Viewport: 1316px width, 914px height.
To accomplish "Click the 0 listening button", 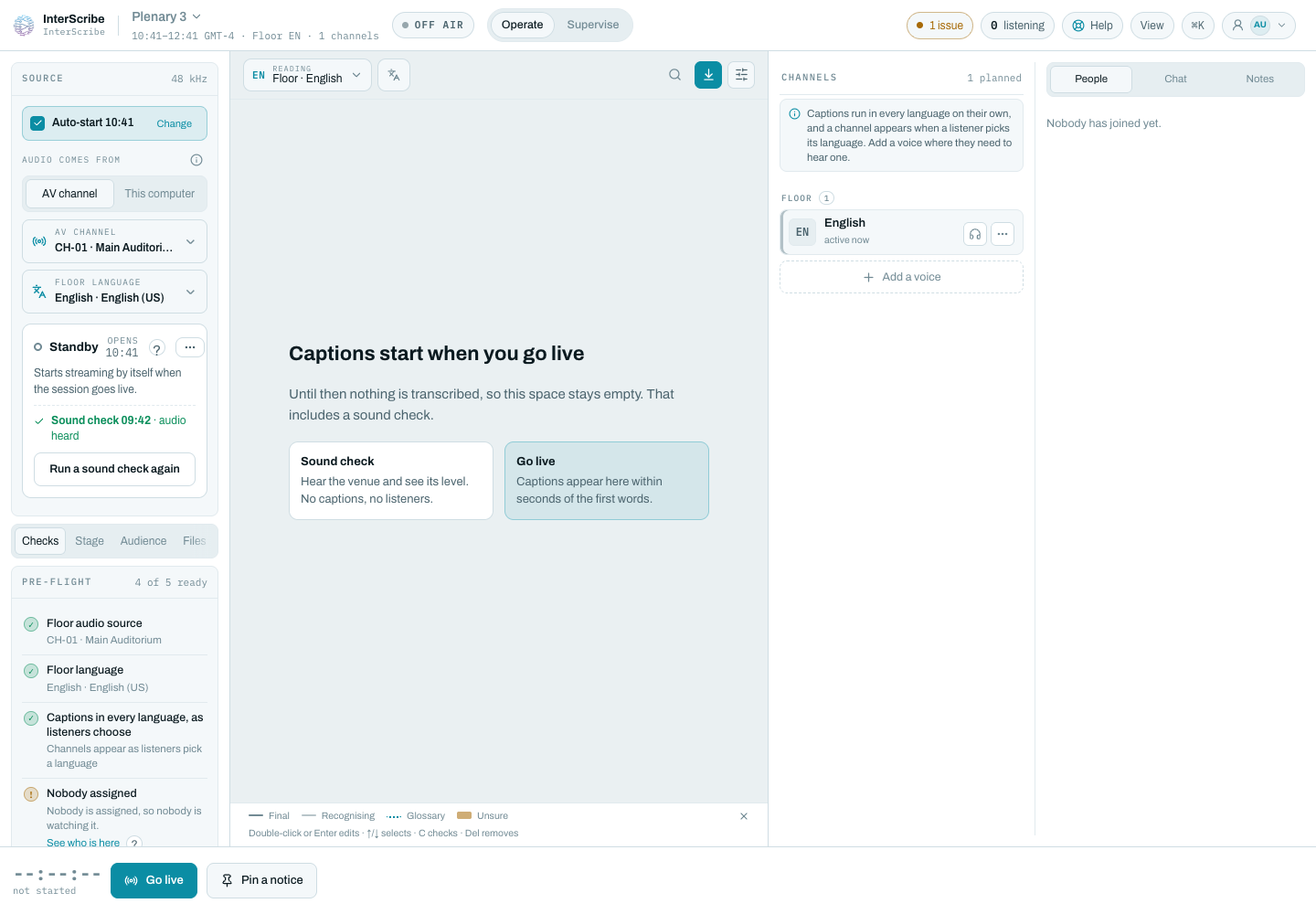I will click(1017, 26).
